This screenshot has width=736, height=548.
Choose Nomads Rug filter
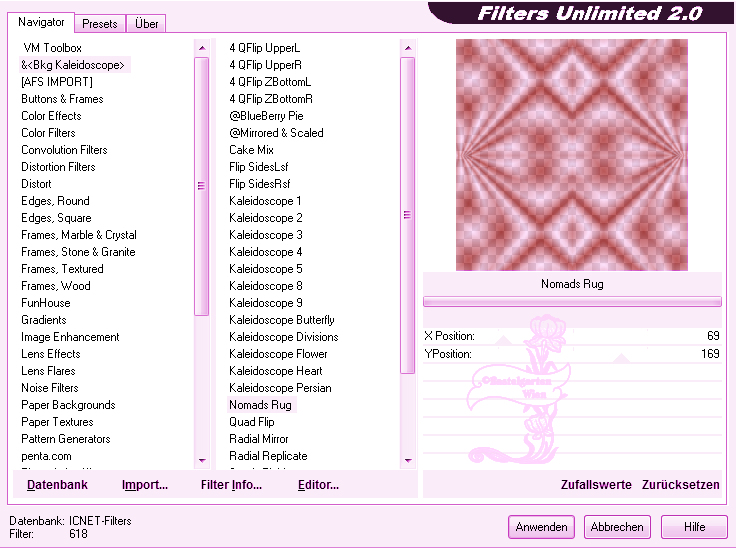pyautogui.click(x=261, y=405)
